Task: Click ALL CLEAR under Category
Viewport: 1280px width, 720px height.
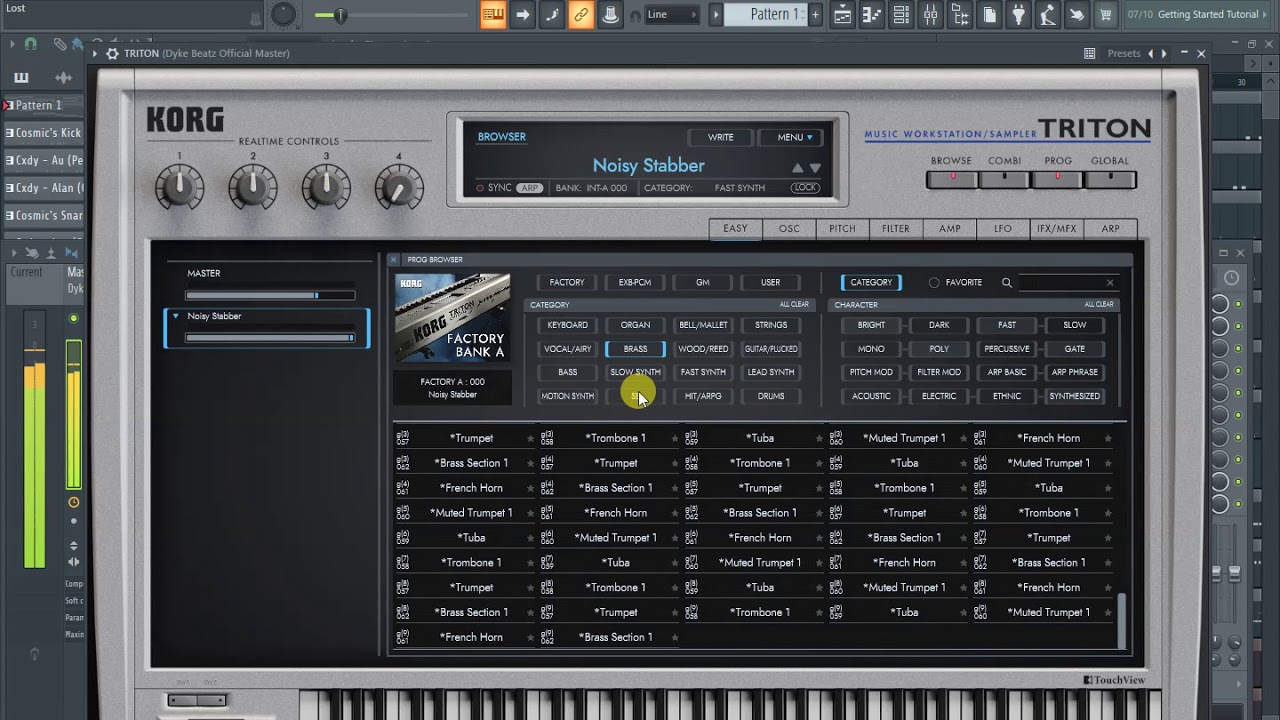Action: pos(794,305)
